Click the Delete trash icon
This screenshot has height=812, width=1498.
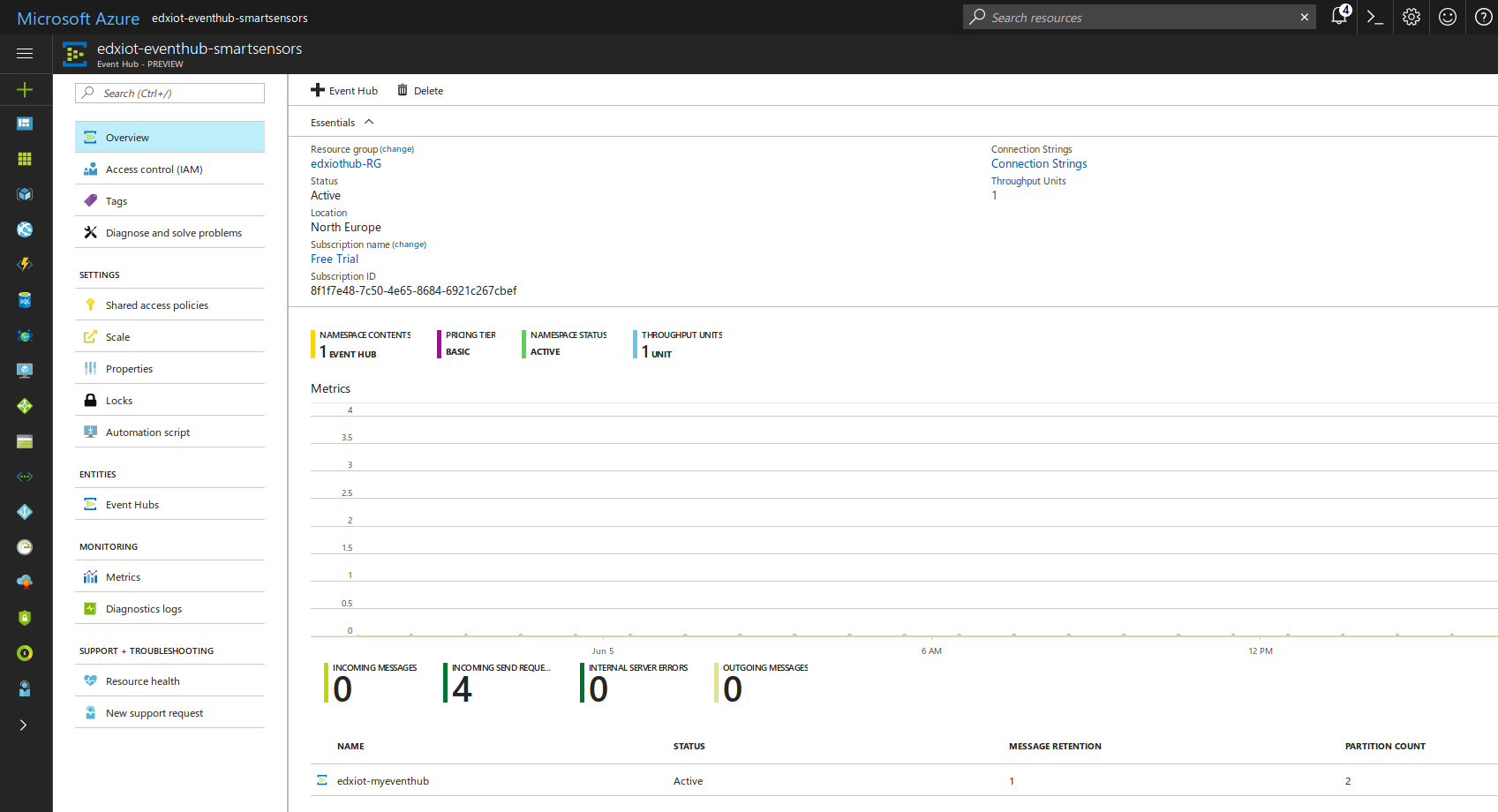[420, 90]
